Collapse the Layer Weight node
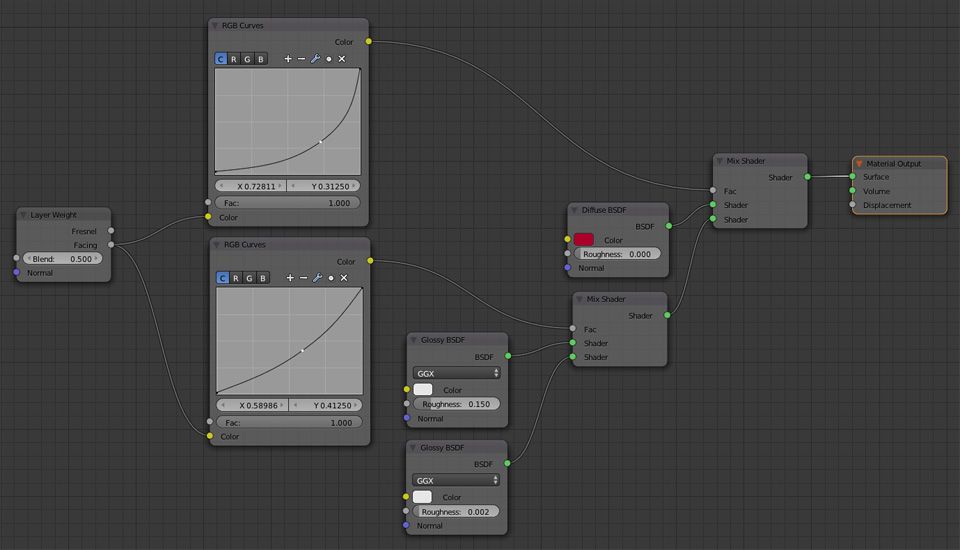960x550 pixels. [23, 215]
